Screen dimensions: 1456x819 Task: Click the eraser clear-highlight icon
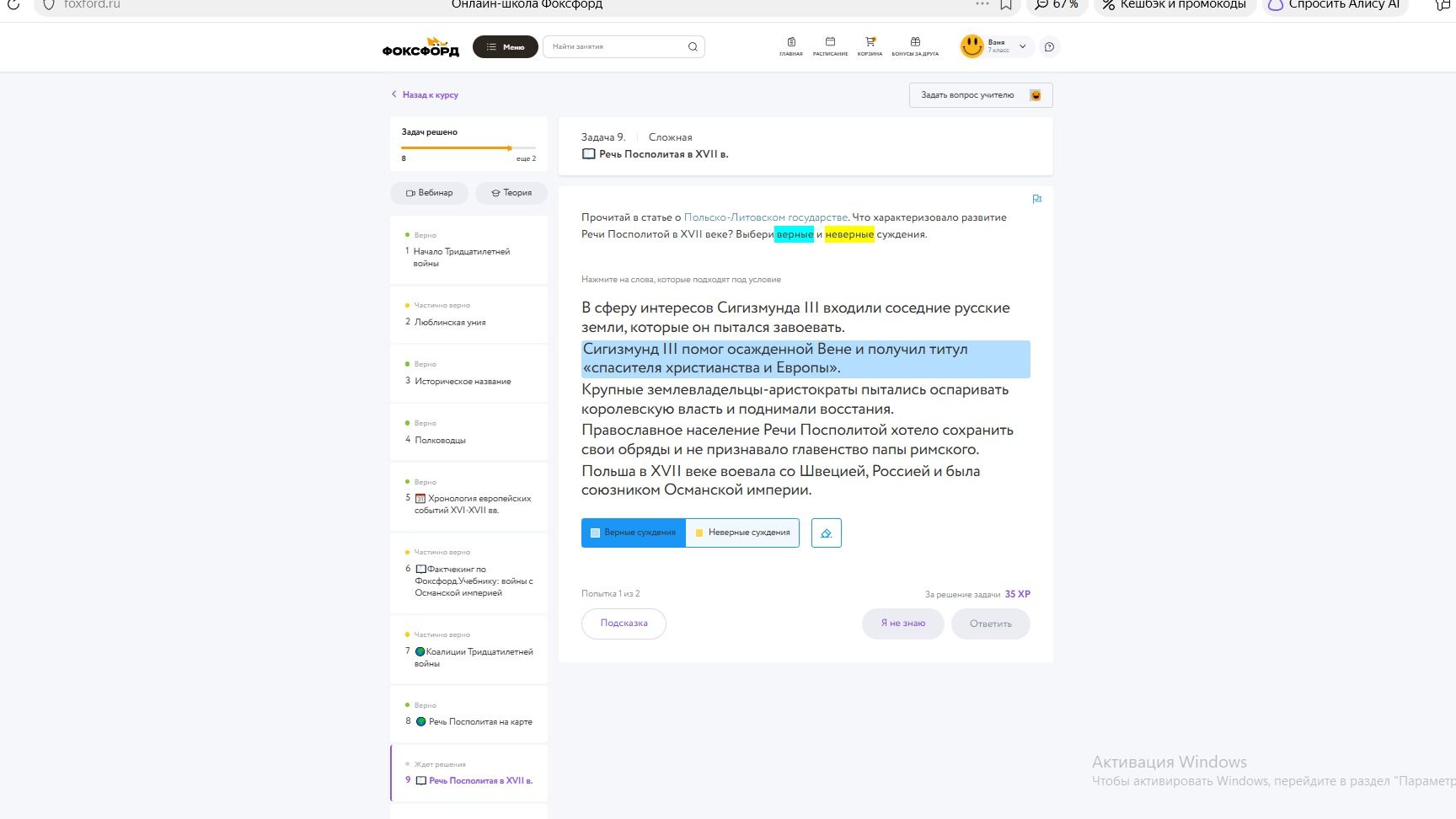coord(827,533)
